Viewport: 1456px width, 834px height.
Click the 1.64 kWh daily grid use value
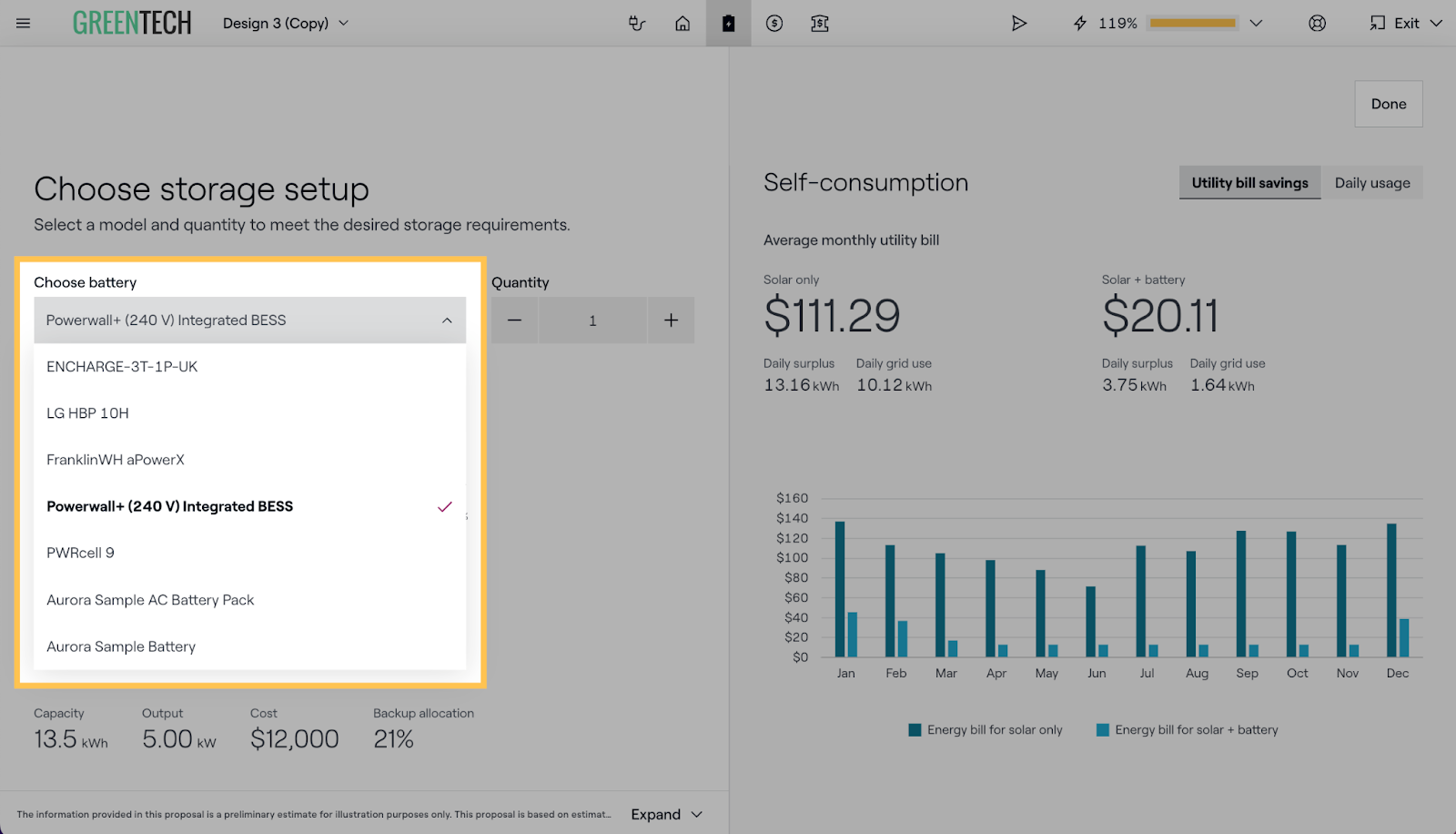(1222, 385)
